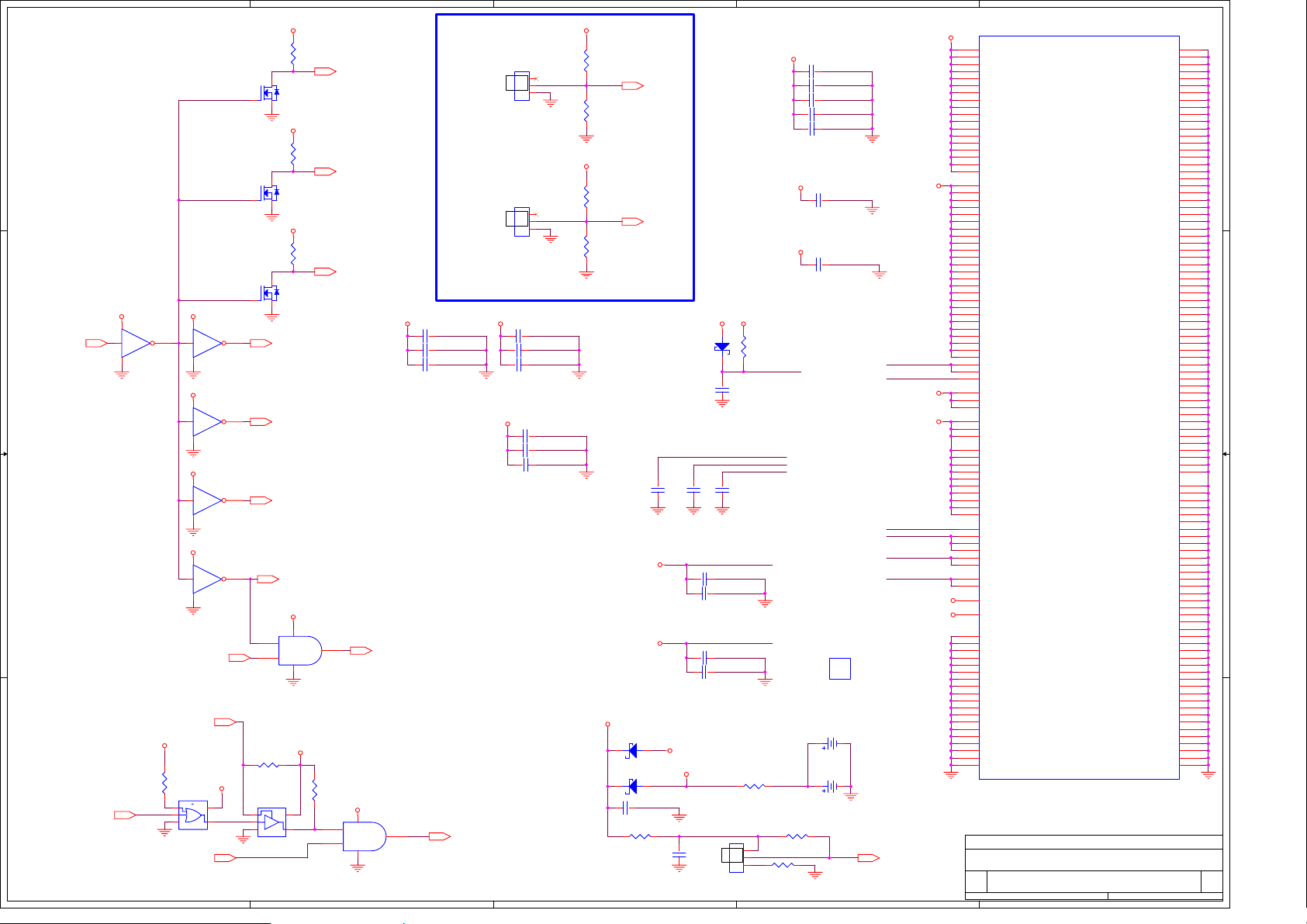
Task: Select the boxed buffer symbol beside OR gate
Action: click(271, 822)
